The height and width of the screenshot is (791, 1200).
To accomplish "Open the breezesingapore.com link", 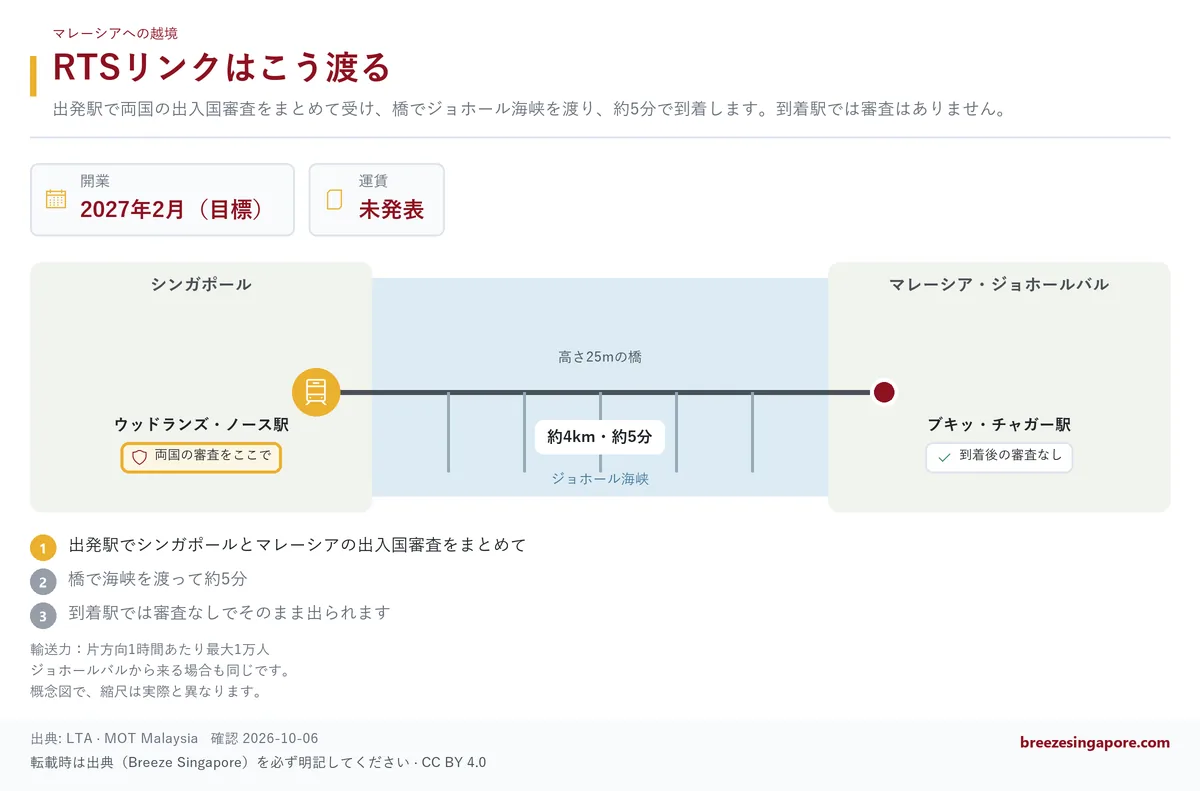I will (x=1094, y=742).
